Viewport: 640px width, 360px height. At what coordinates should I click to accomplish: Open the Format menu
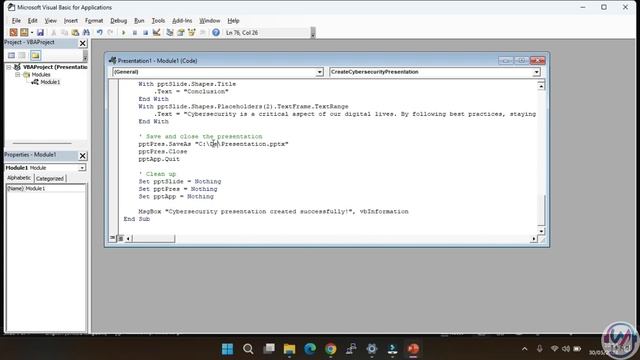click(x=94, y=20)
